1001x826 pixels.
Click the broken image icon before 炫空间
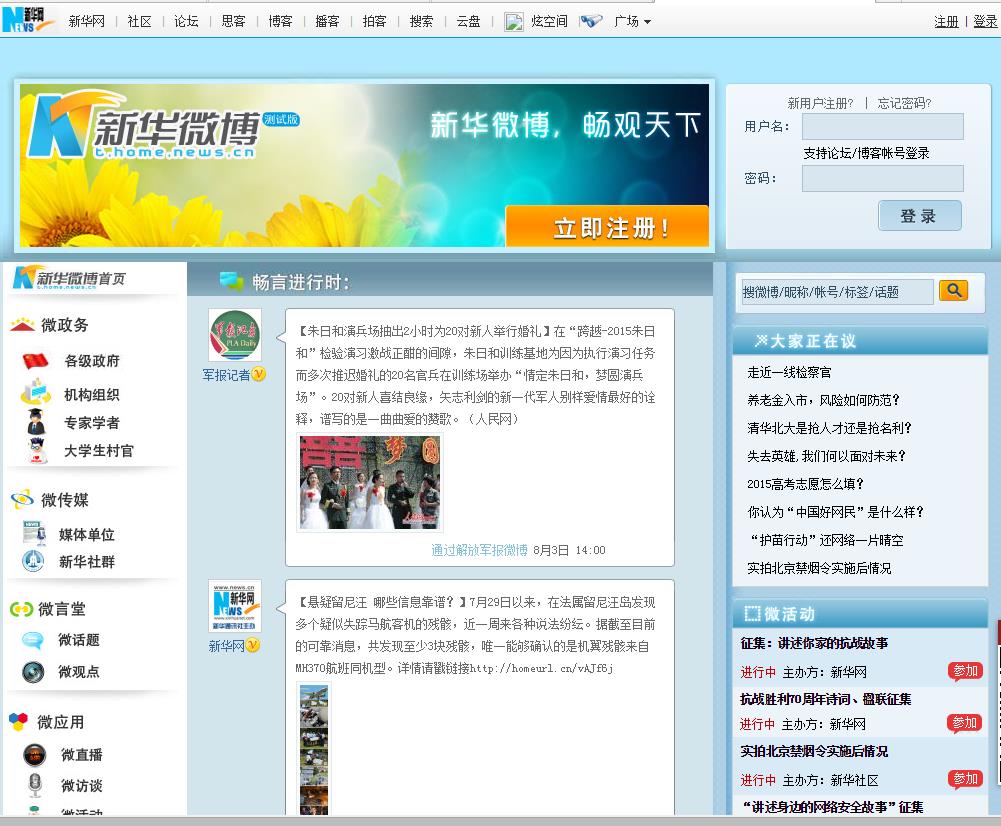coord(514,22)
